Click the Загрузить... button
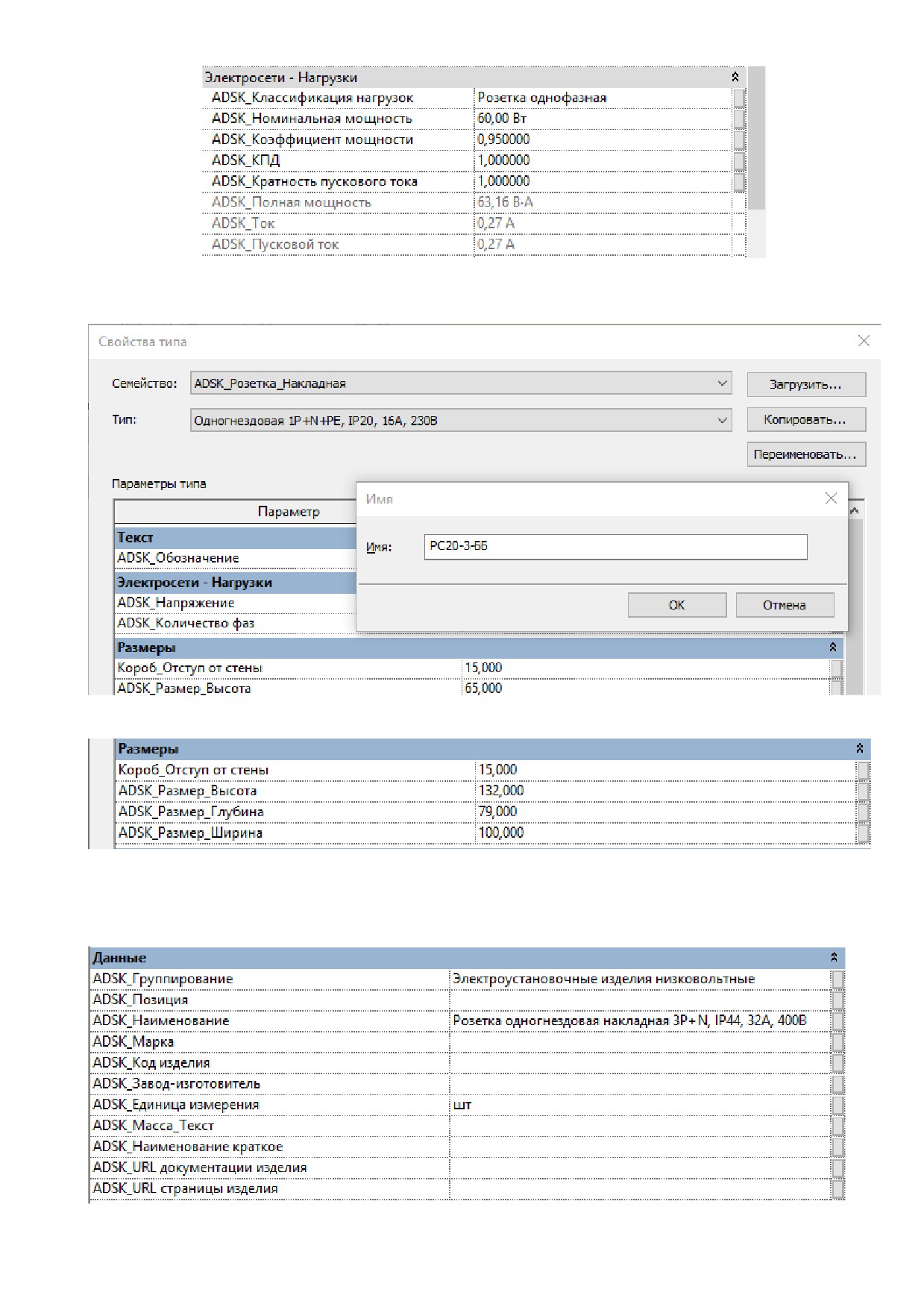 (x=806, y=384)
